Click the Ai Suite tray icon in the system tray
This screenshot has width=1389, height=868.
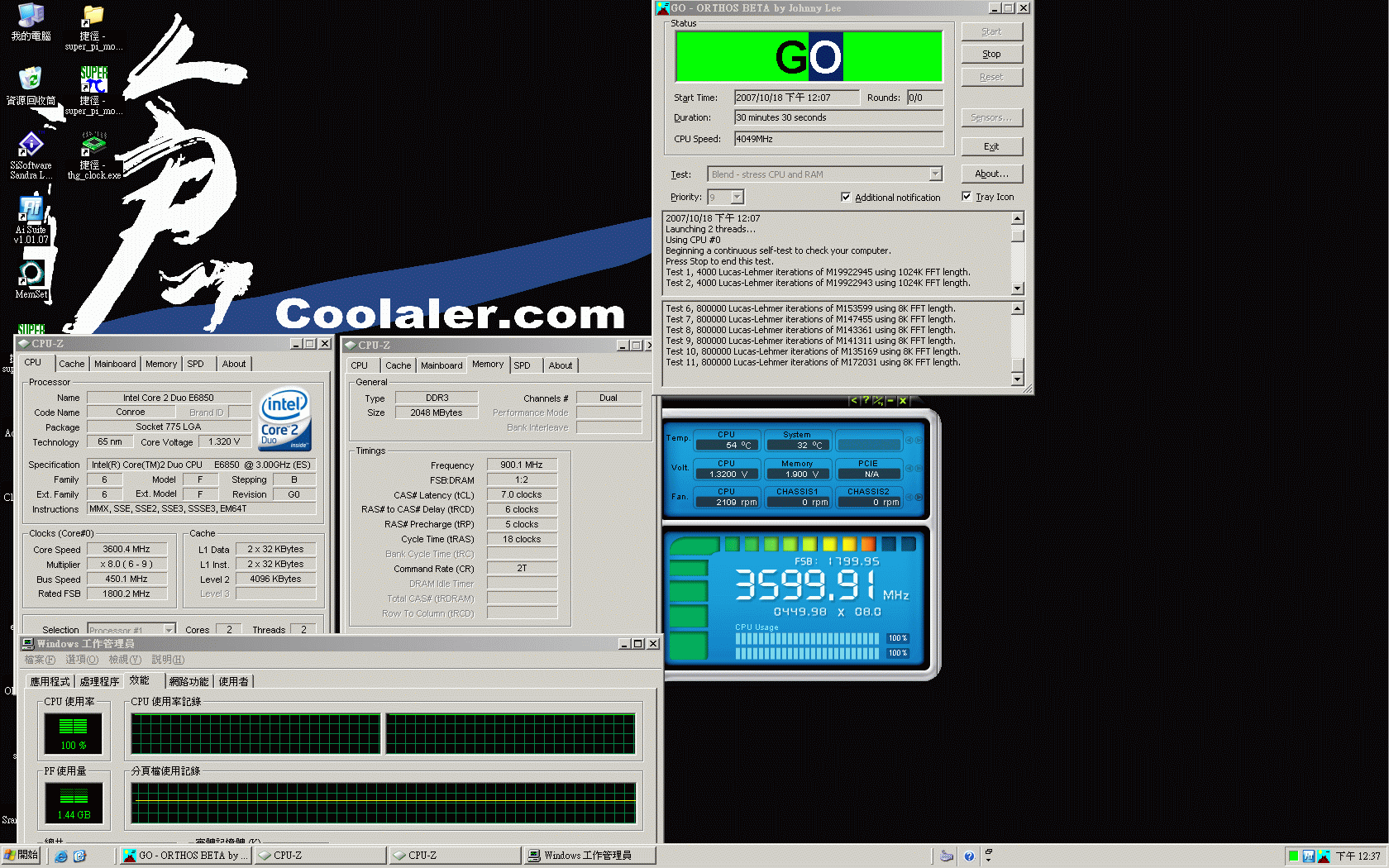coord(1309,856)
